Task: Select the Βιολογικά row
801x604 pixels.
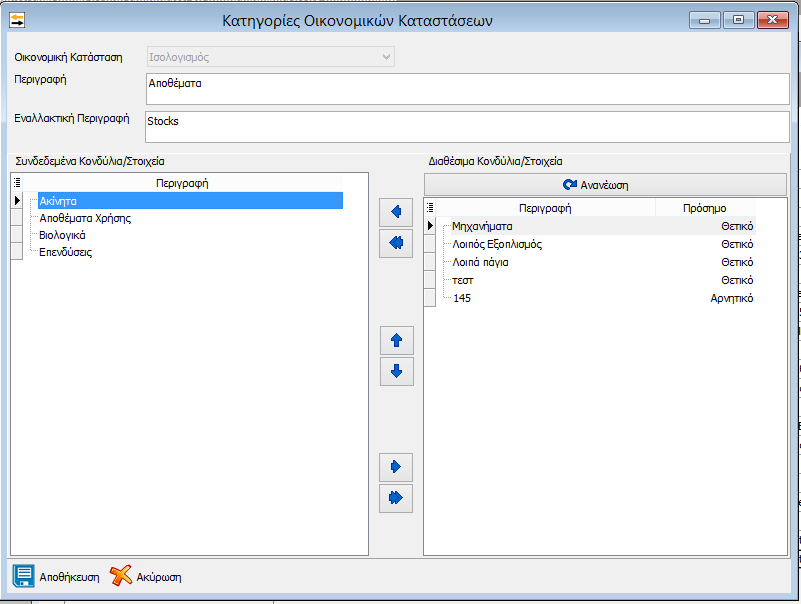Action: pos(190,235)
